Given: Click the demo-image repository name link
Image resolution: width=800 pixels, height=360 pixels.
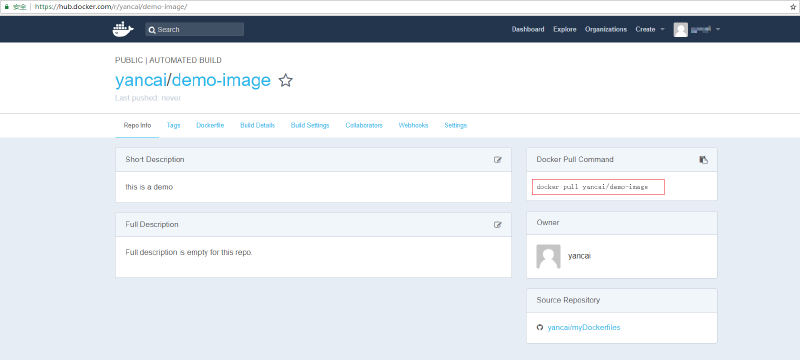Looking at the screenshot, I should 221,81.
